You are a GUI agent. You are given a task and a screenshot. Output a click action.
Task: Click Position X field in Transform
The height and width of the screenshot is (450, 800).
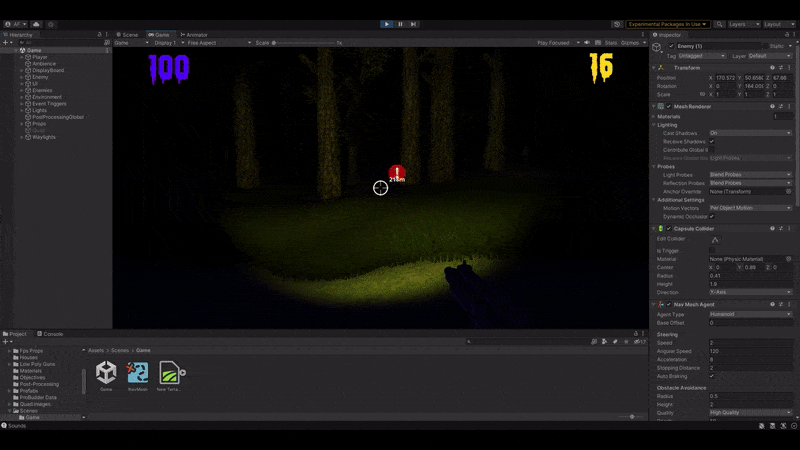point(726,78)
